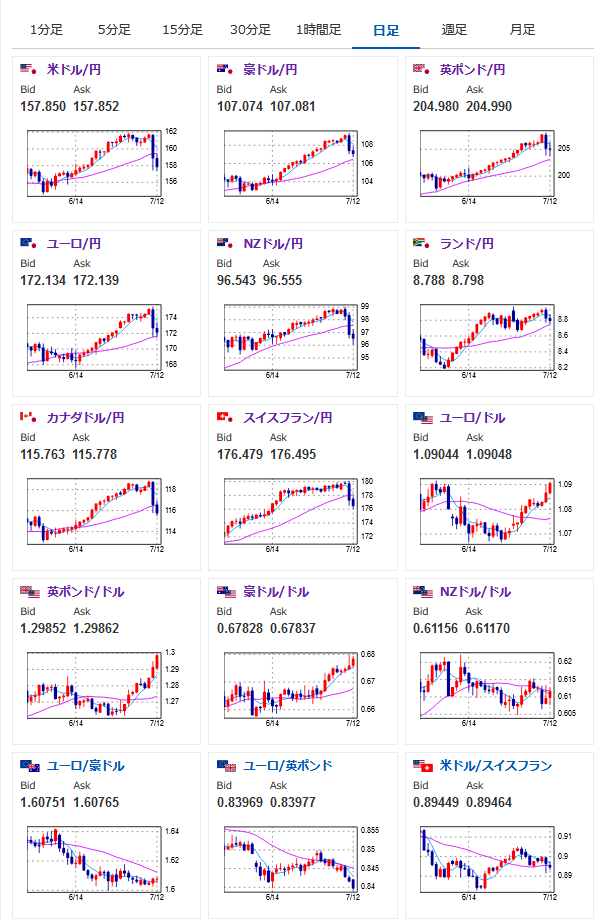This screenshot has height=919, width=597.
Task: Click the Canada flag icon beside カナダドル/円
Action: 29,418
